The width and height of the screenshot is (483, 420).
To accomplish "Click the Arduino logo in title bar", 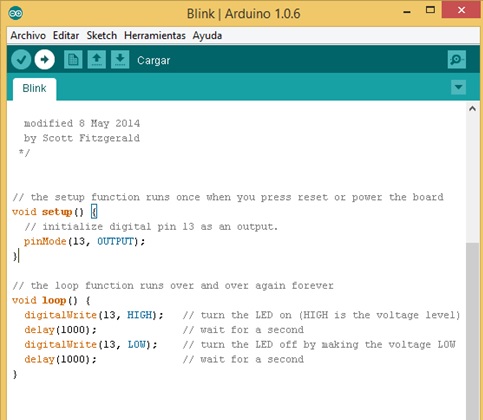I will (15, 13).
